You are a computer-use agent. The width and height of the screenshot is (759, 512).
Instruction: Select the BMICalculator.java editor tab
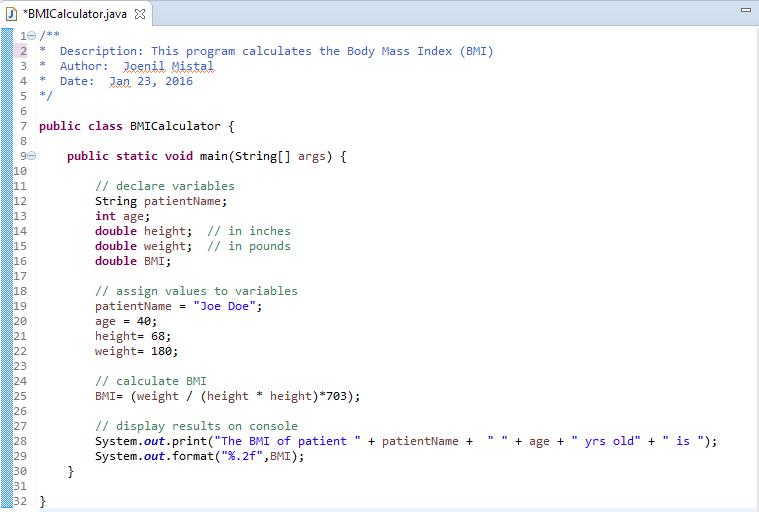(75, 14)
